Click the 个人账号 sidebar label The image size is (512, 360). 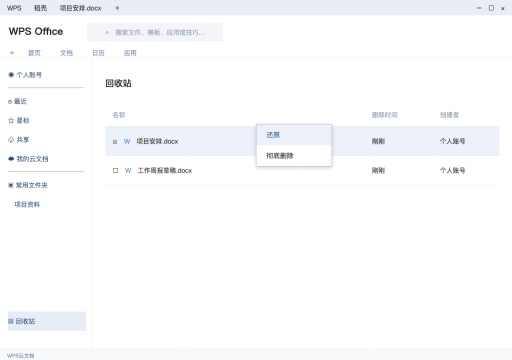[x=29, y=75]
